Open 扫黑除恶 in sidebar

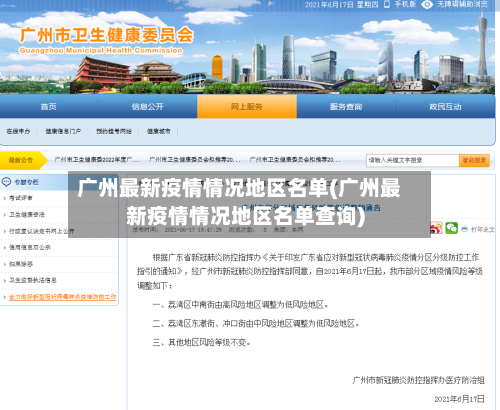click(x=21, y=264)
